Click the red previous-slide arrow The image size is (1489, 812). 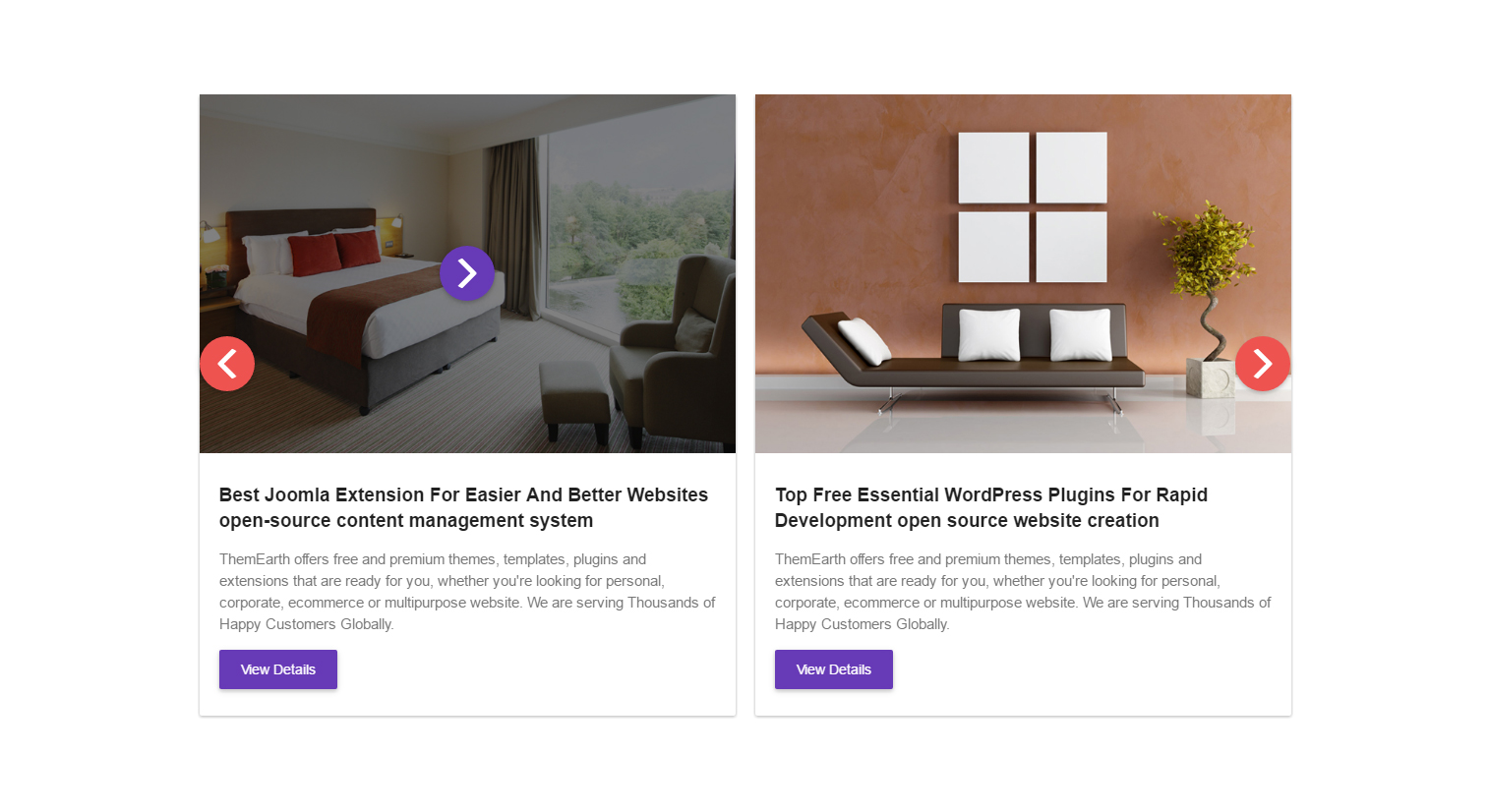point(227,364)
